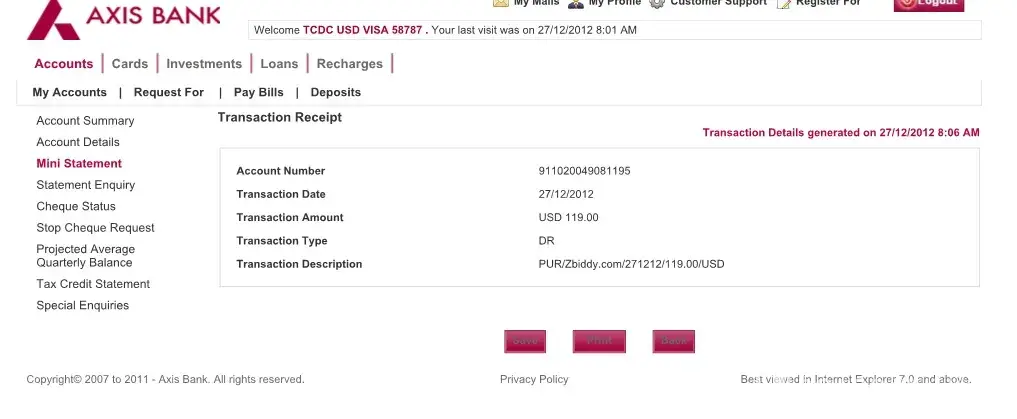Open the Pay Bills menu item
Image resolution: width=1017 pixels, height=419 pixels.
259,92
